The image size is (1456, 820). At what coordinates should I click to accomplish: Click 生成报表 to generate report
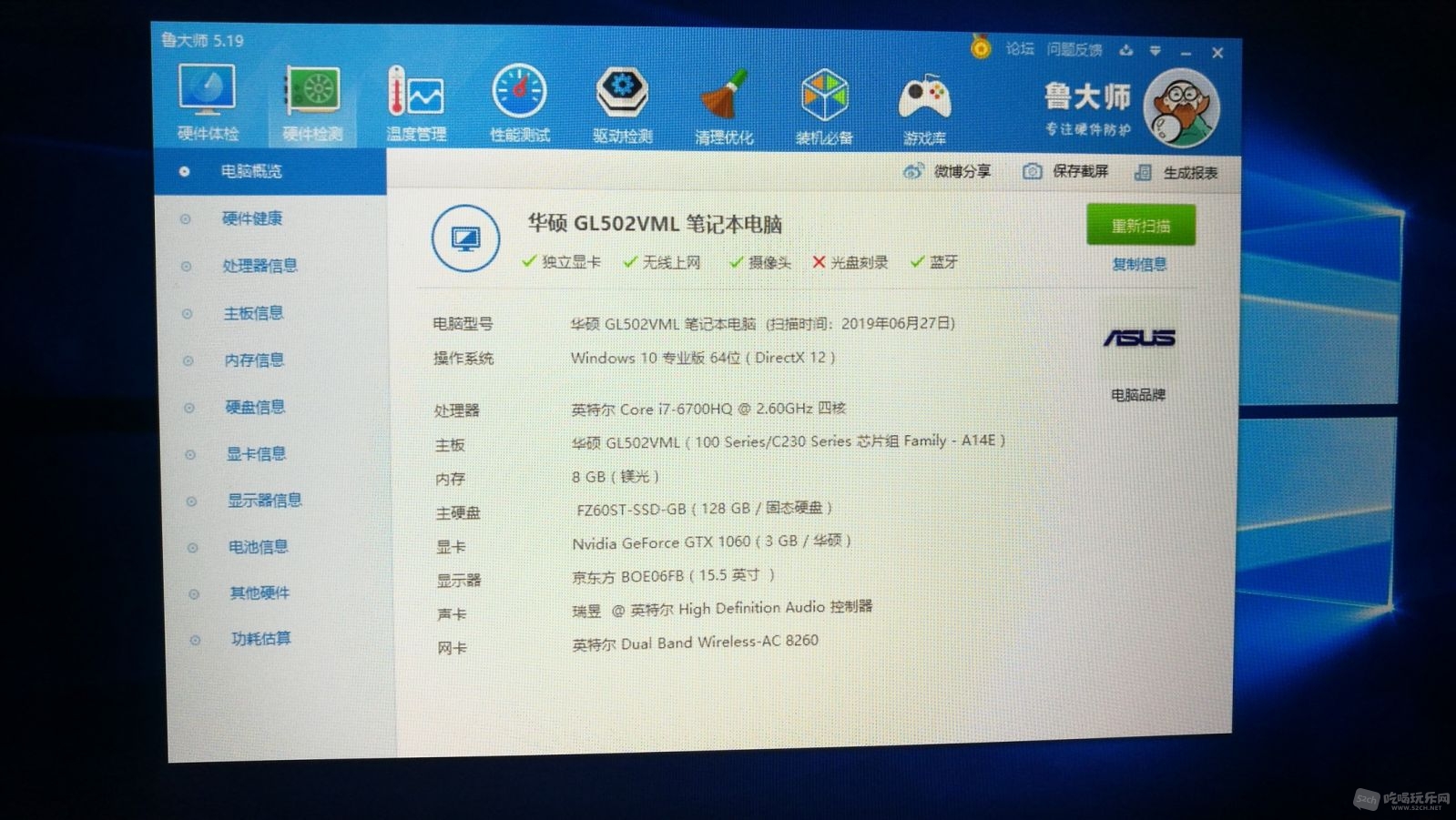pyautogui.click(x=1176, y=172)
